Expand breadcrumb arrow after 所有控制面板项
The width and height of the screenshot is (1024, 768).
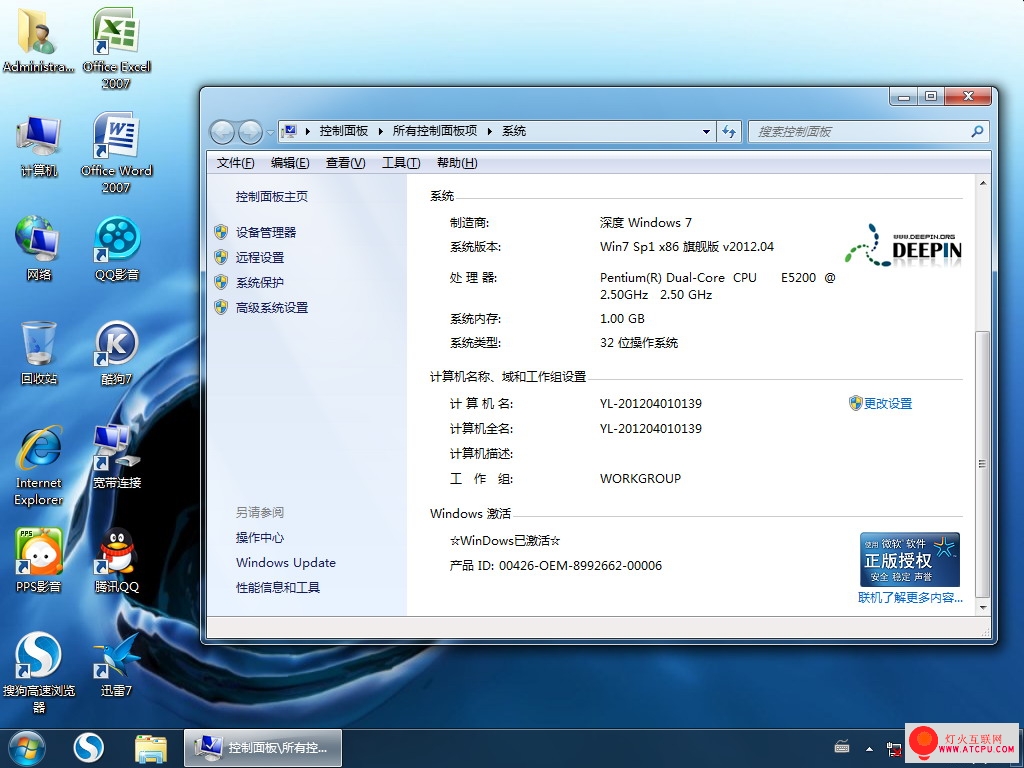489,131
